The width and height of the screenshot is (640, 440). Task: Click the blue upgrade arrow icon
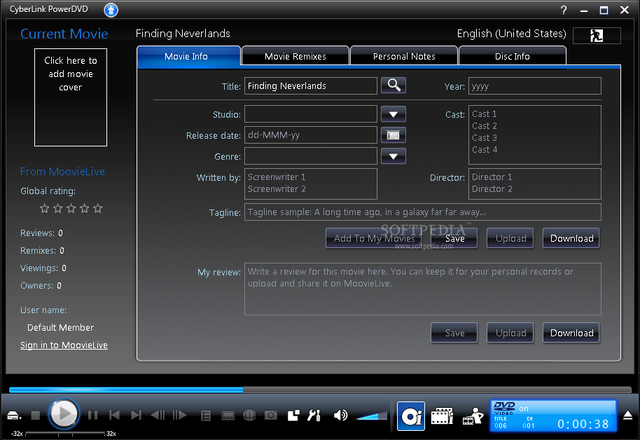coord(111,10)
